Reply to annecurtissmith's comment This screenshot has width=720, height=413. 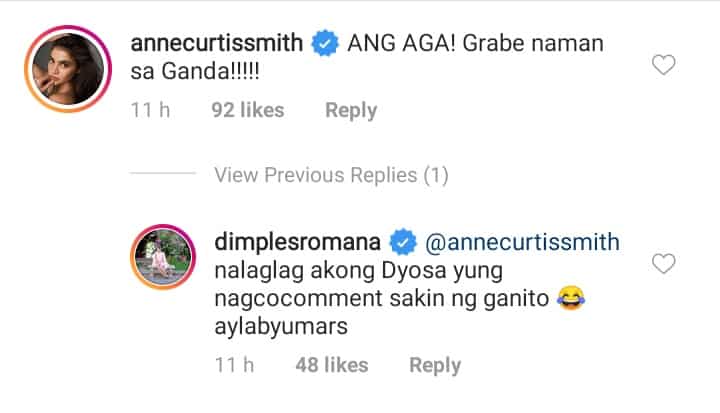coord(351,111)
